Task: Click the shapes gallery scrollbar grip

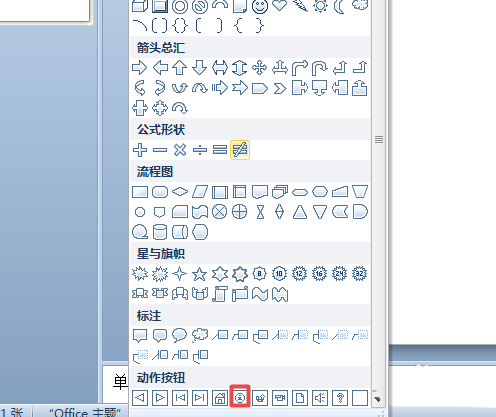Action: (379, 139)
